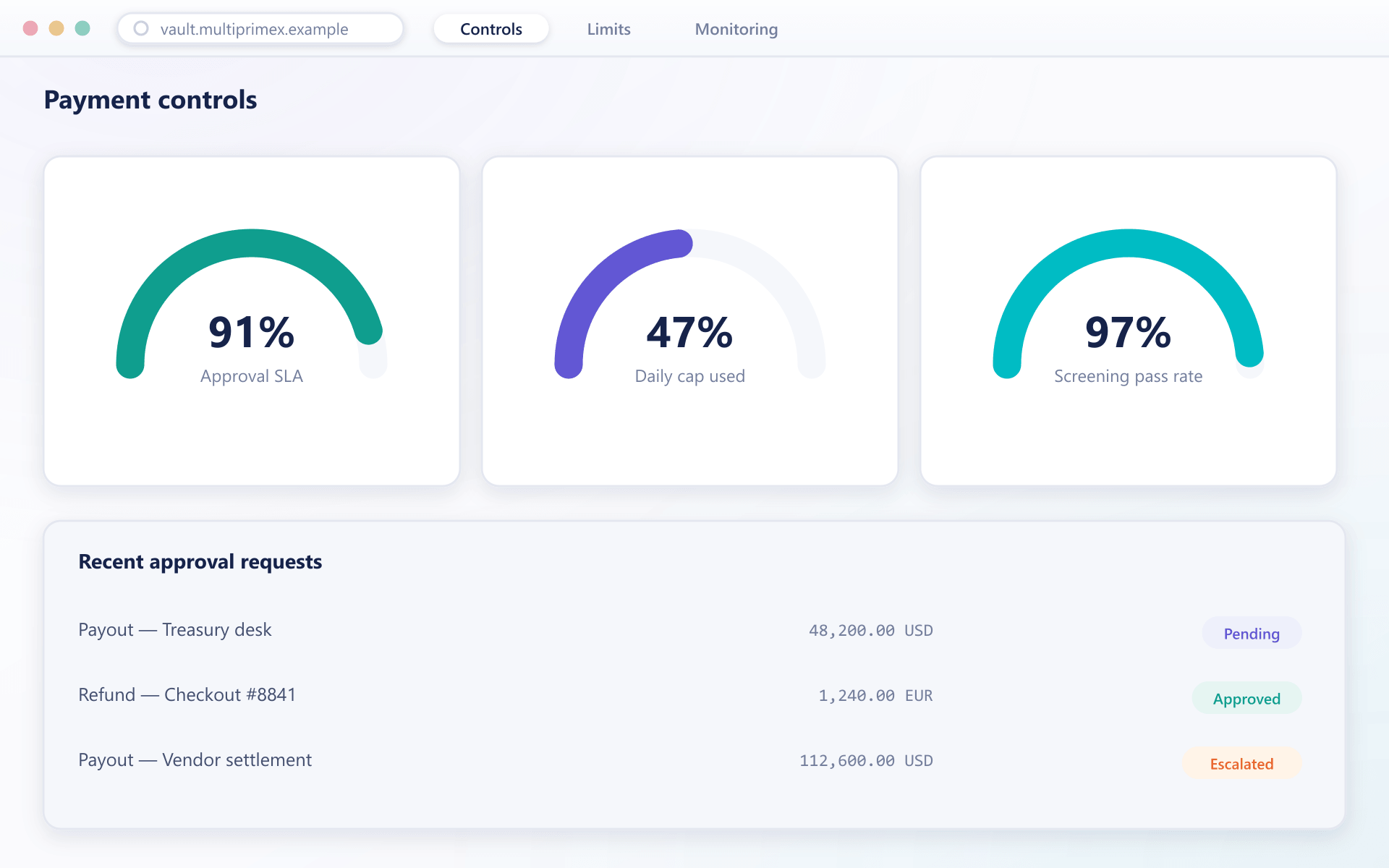1389x868 pixels.
Task: Click the 48,200.00 USD amount
Action: tap(871, 631)
